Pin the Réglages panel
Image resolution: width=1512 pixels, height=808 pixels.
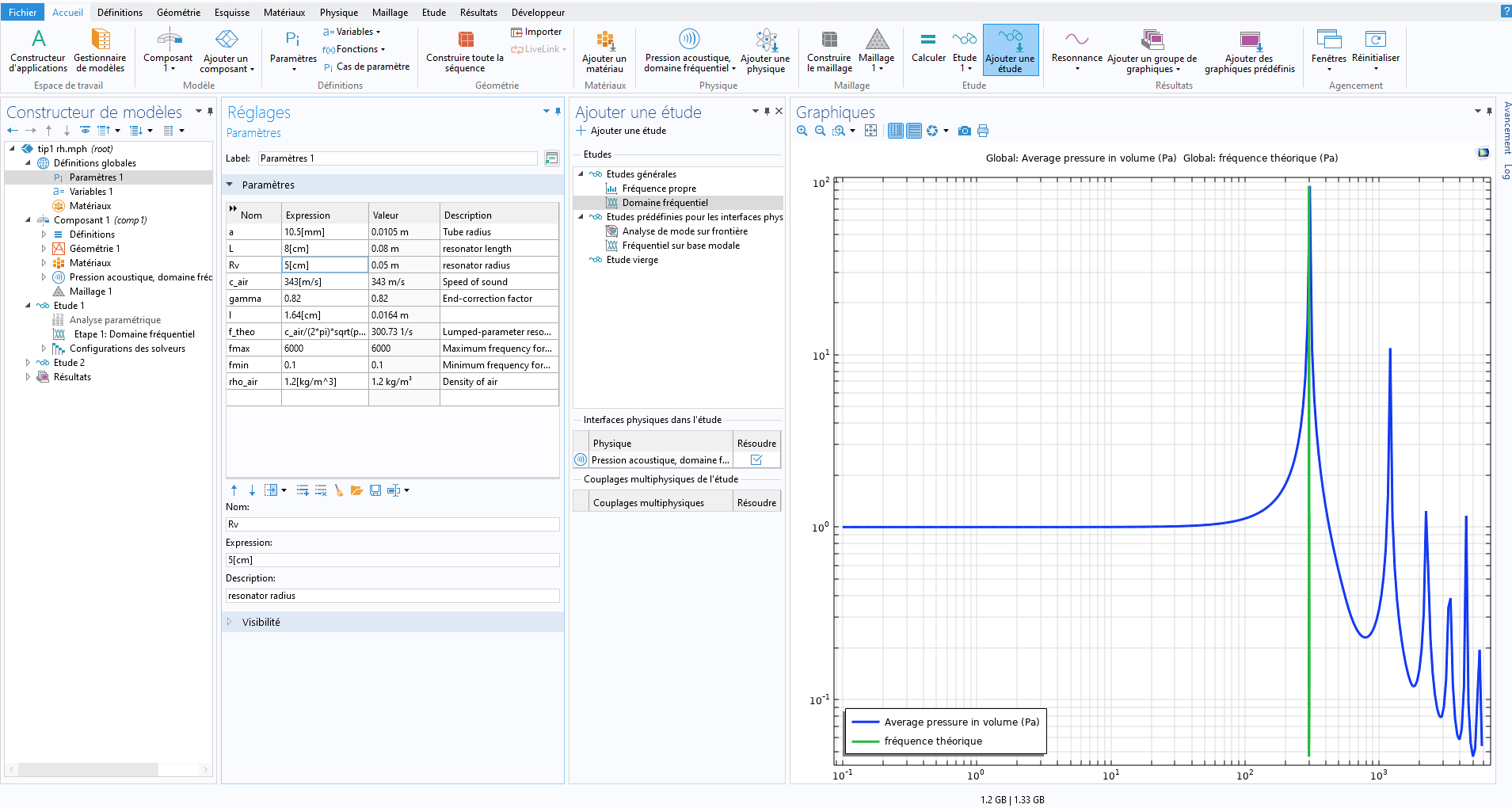click(x=558, y=112)
